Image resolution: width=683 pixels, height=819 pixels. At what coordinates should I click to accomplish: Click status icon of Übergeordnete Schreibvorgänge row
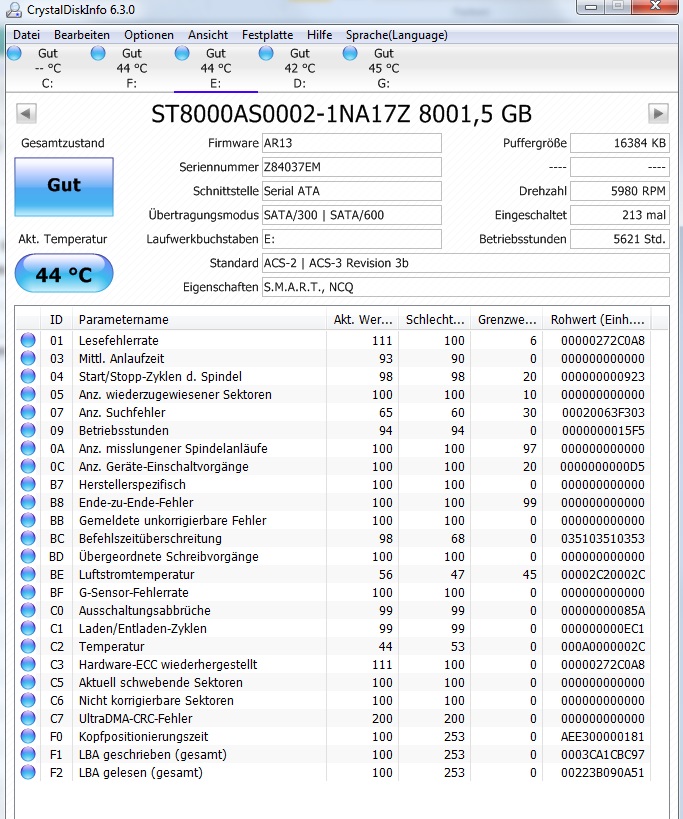click(x=28, y=556)
